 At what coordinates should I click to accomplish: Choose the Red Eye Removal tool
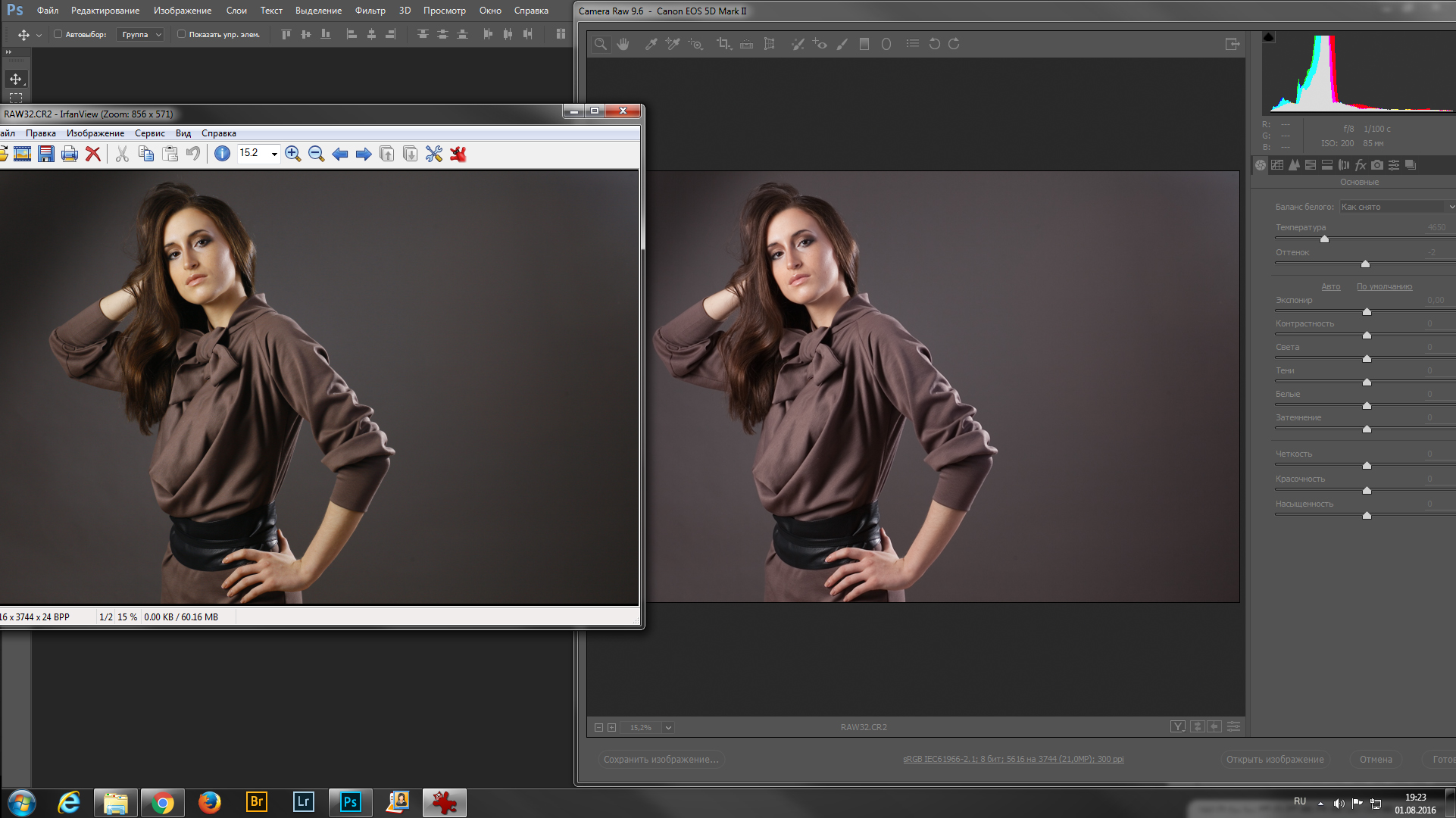(819, 44)
